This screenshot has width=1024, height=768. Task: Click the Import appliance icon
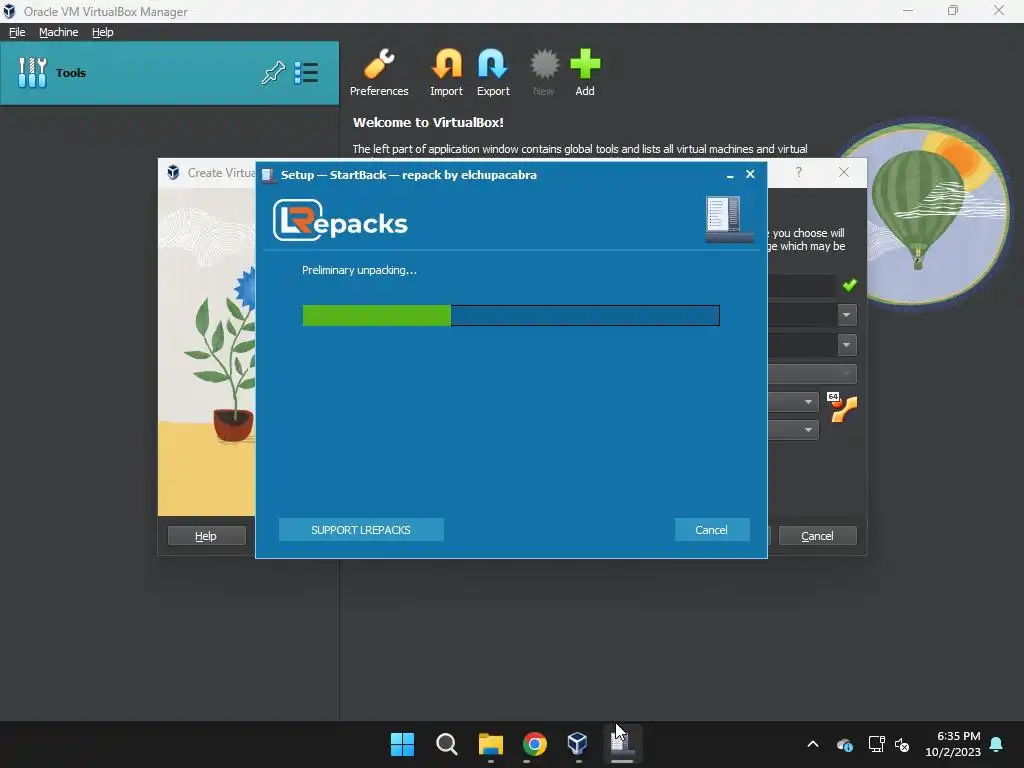[x=446, y=73]
